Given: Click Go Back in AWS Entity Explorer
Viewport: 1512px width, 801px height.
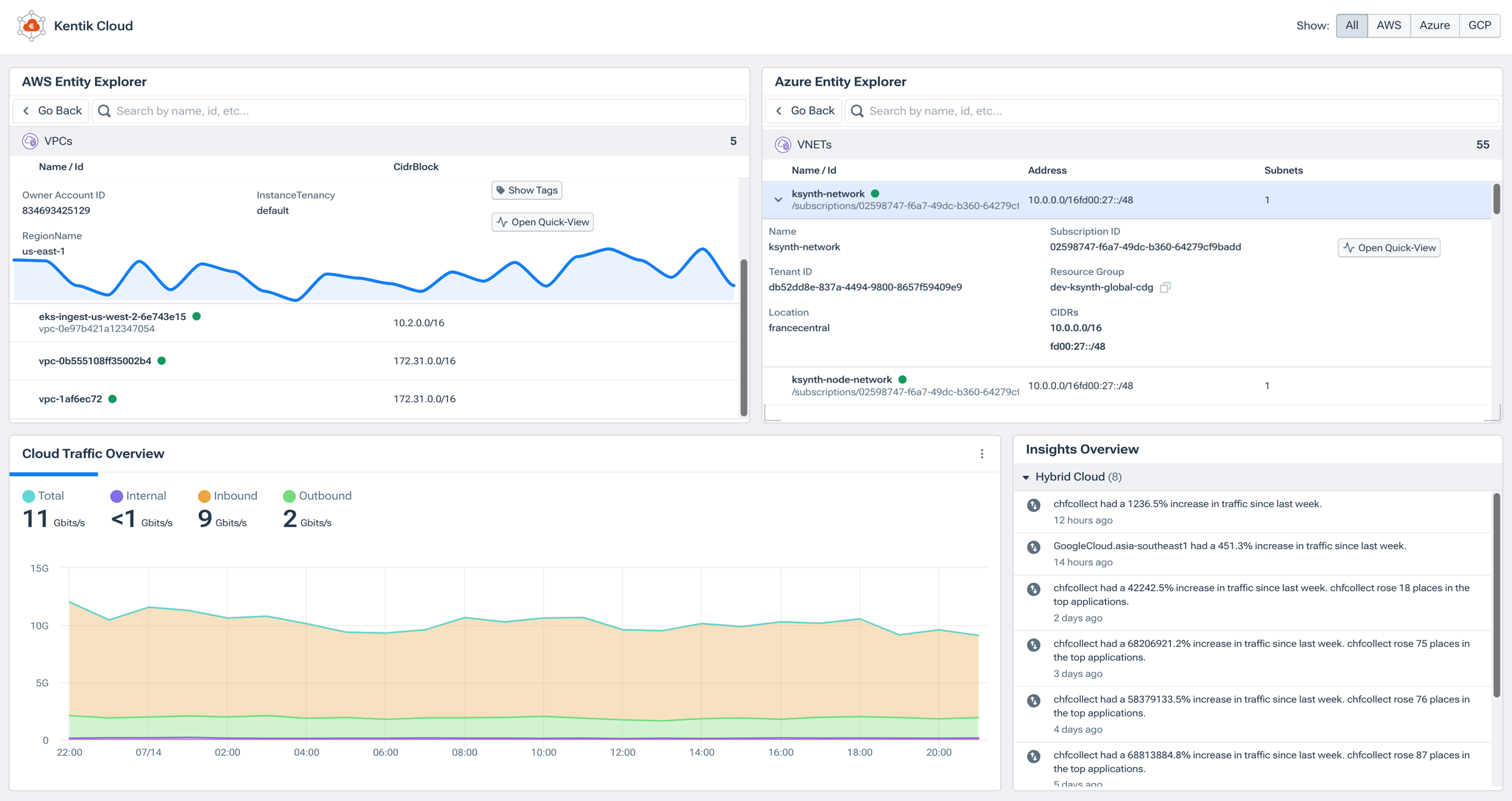Looking at the screenshot, I should pos(51,111).
